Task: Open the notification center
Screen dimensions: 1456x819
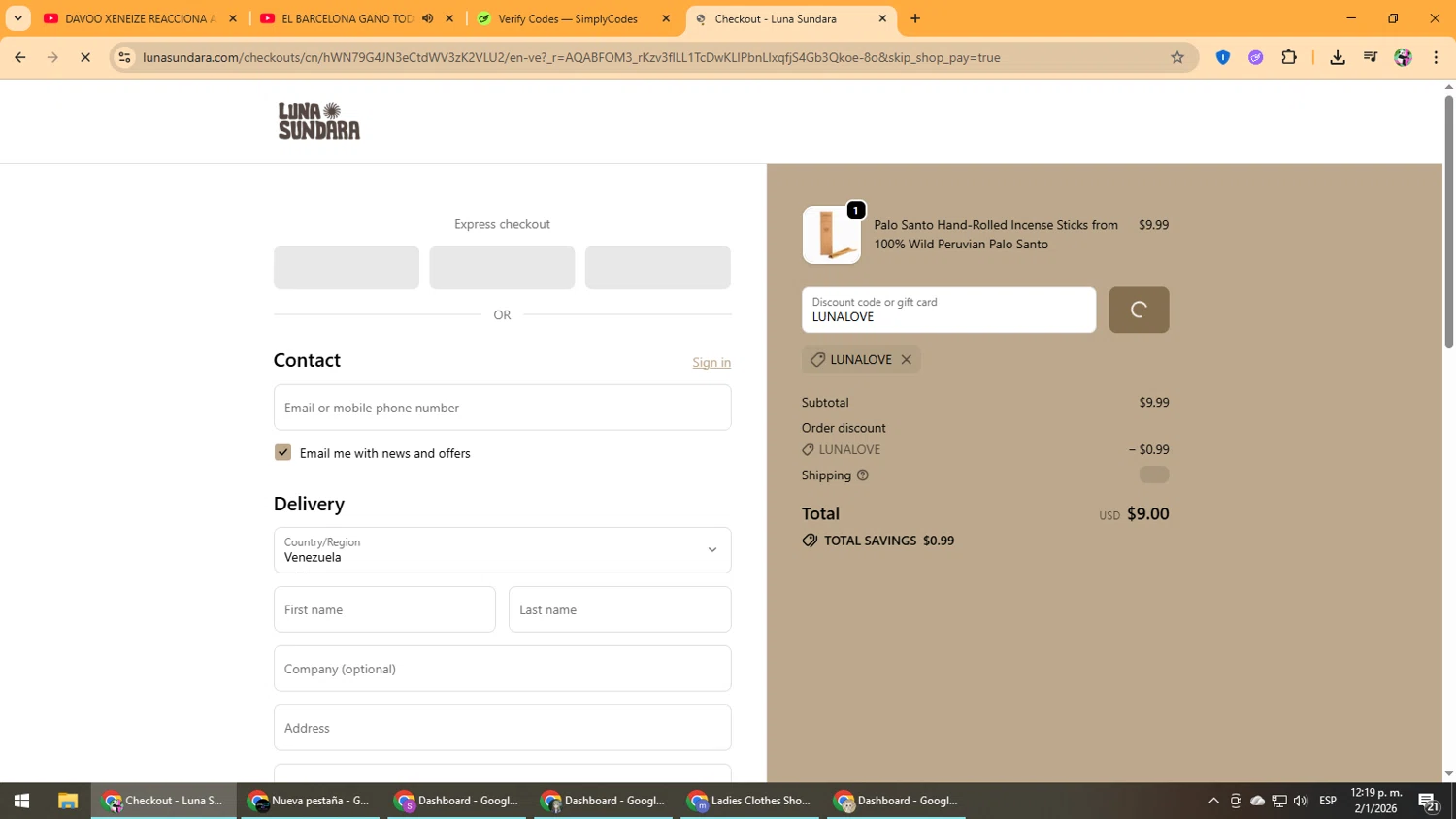Action: 1428,801
